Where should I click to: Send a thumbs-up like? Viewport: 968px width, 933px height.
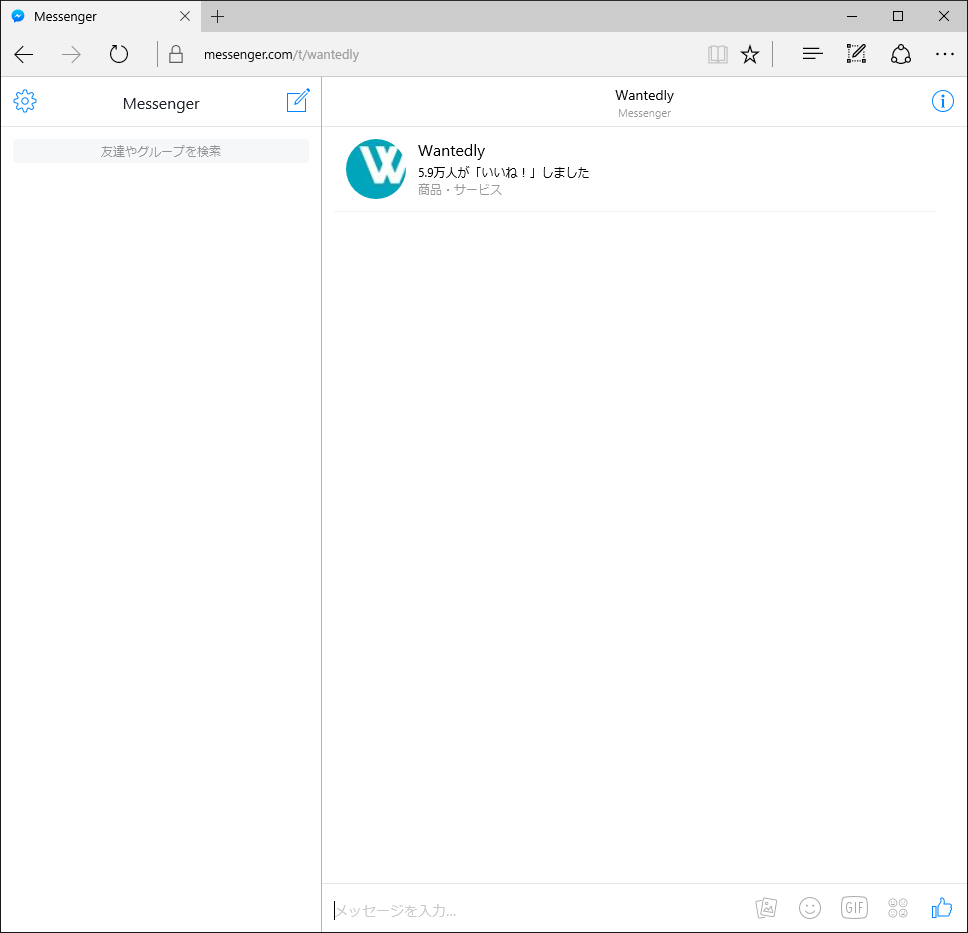942,908
